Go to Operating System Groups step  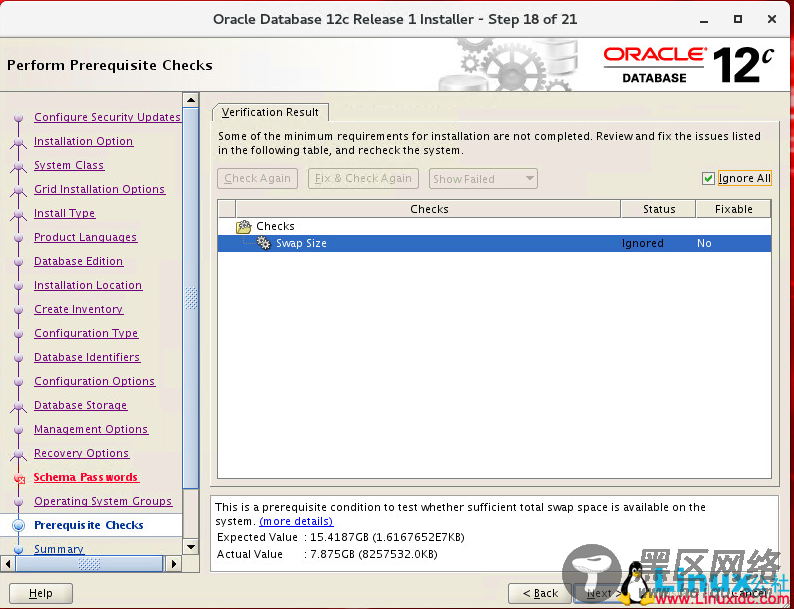pyautogui.click(x=103, y=501)
